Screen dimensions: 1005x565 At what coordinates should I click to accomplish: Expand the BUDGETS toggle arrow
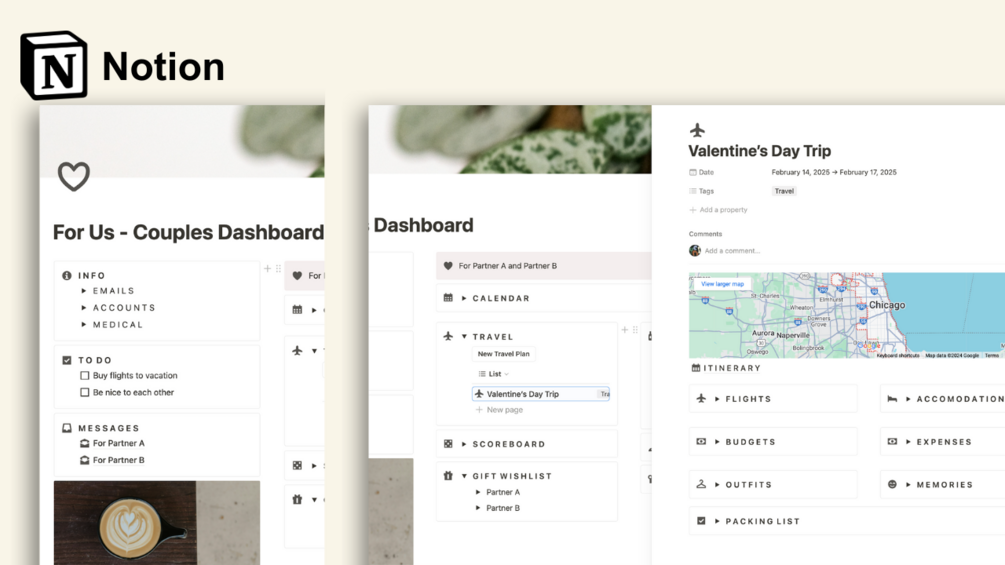(717, 442)
